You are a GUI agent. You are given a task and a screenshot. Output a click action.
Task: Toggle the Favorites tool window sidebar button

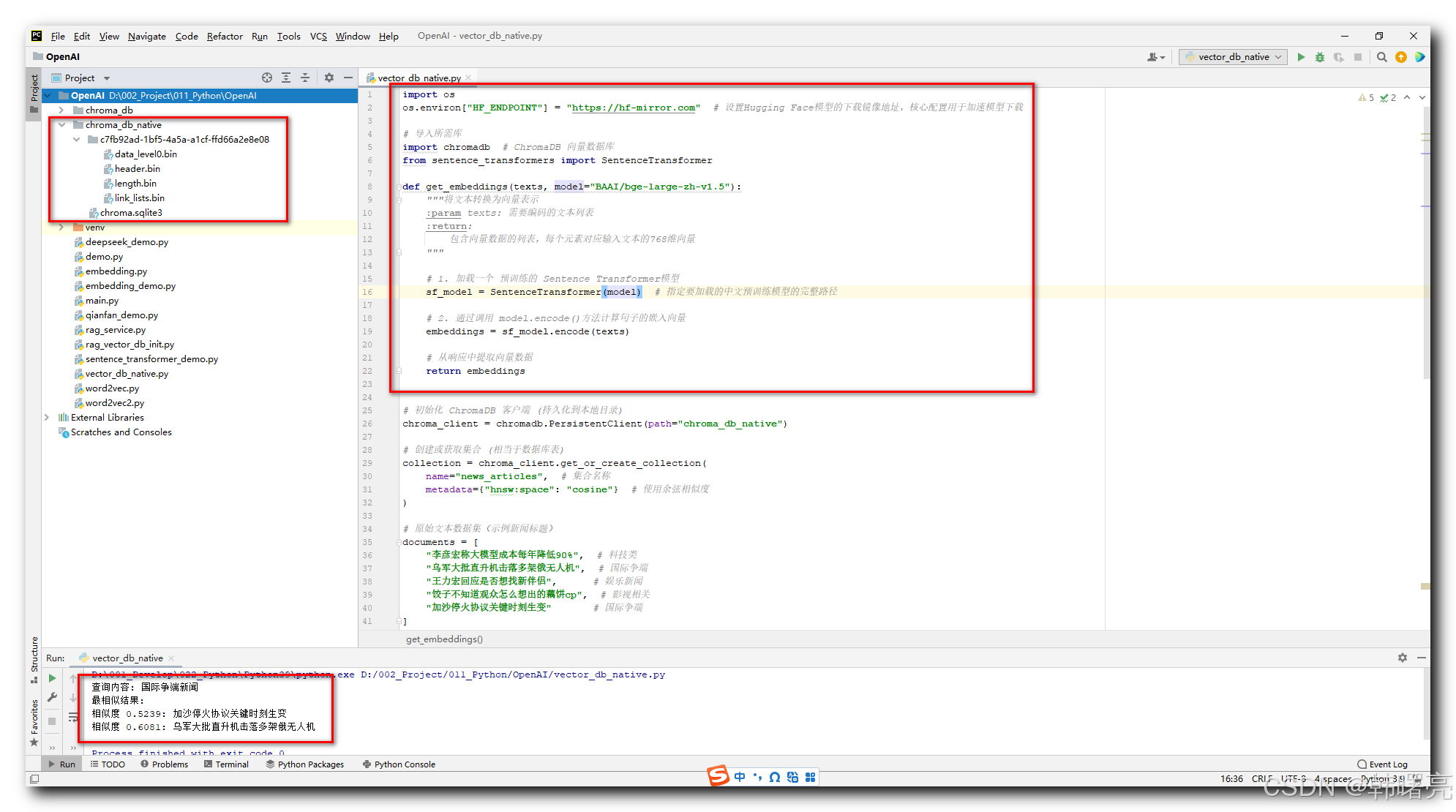pos(34,721)
